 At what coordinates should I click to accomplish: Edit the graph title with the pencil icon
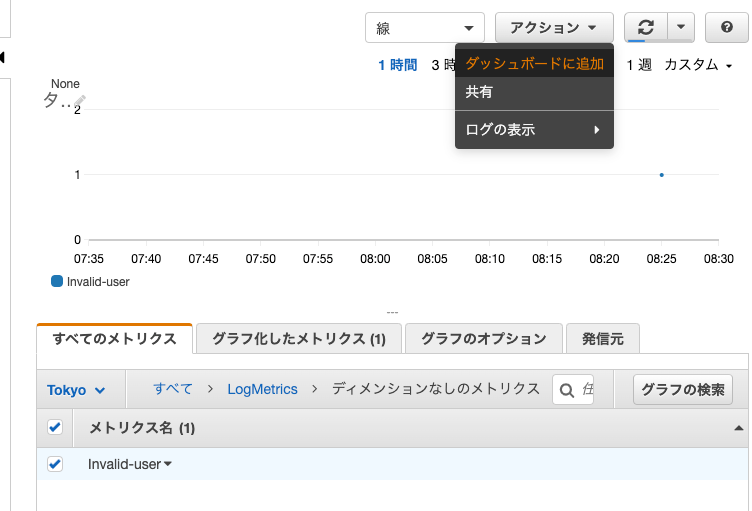tap(80, 100)
